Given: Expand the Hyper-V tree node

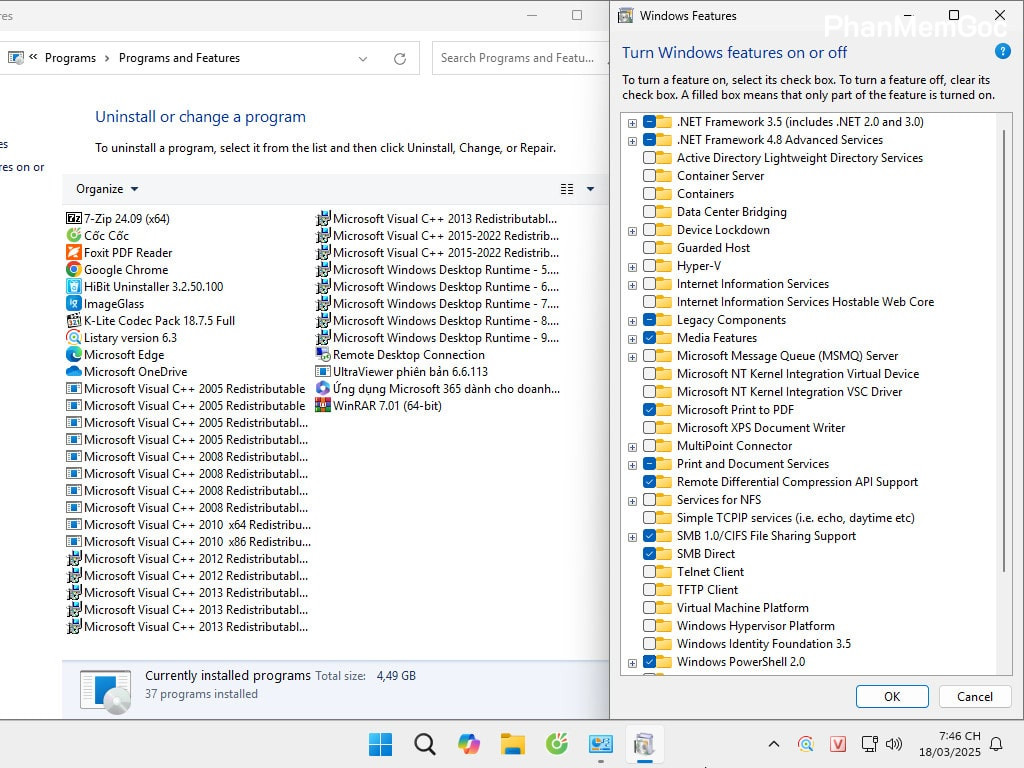Looking at the screenshot, I should [x=632, y=265].
